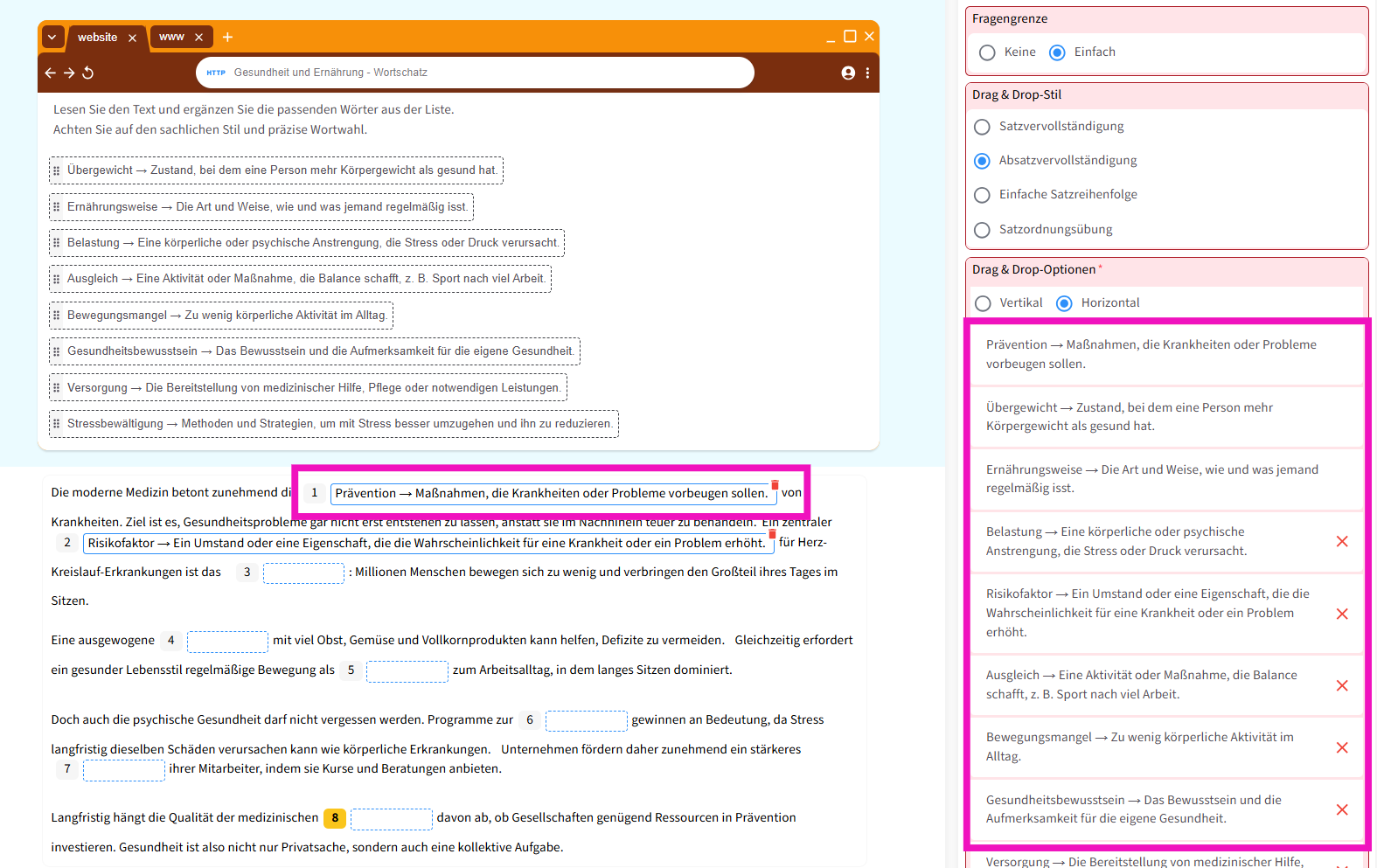Viewport: 1377px width, 868px height.
Task: Remove the Bewegungsmangel option with red X
Action: [1341, 748]
